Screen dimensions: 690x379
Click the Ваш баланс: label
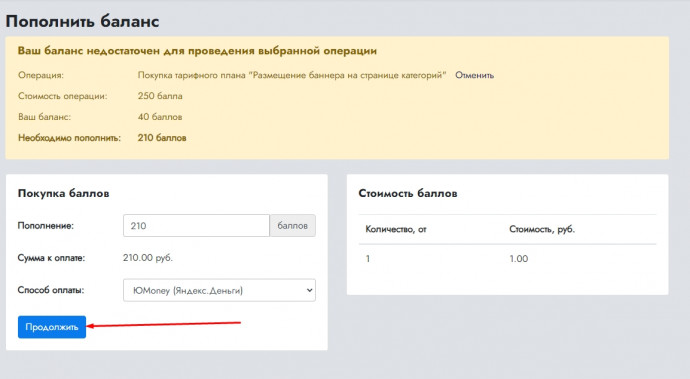point(44,117)
